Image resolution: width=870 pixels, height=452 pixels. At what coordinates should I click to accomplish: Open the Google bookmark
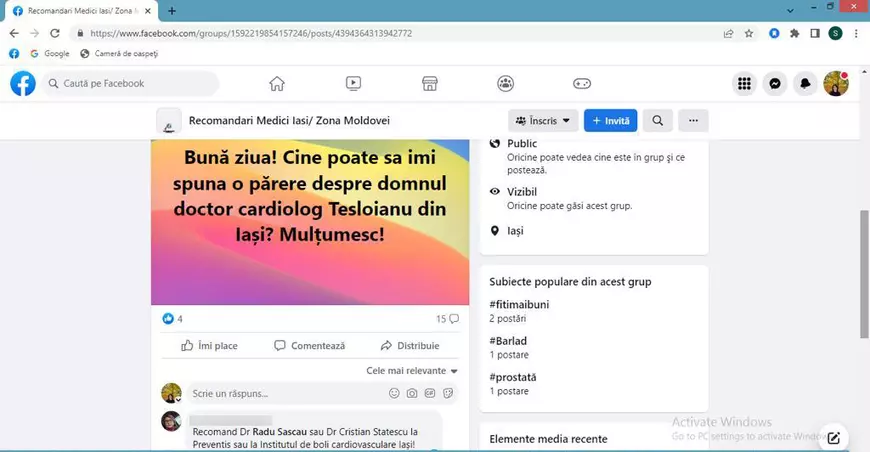(50, 53)
